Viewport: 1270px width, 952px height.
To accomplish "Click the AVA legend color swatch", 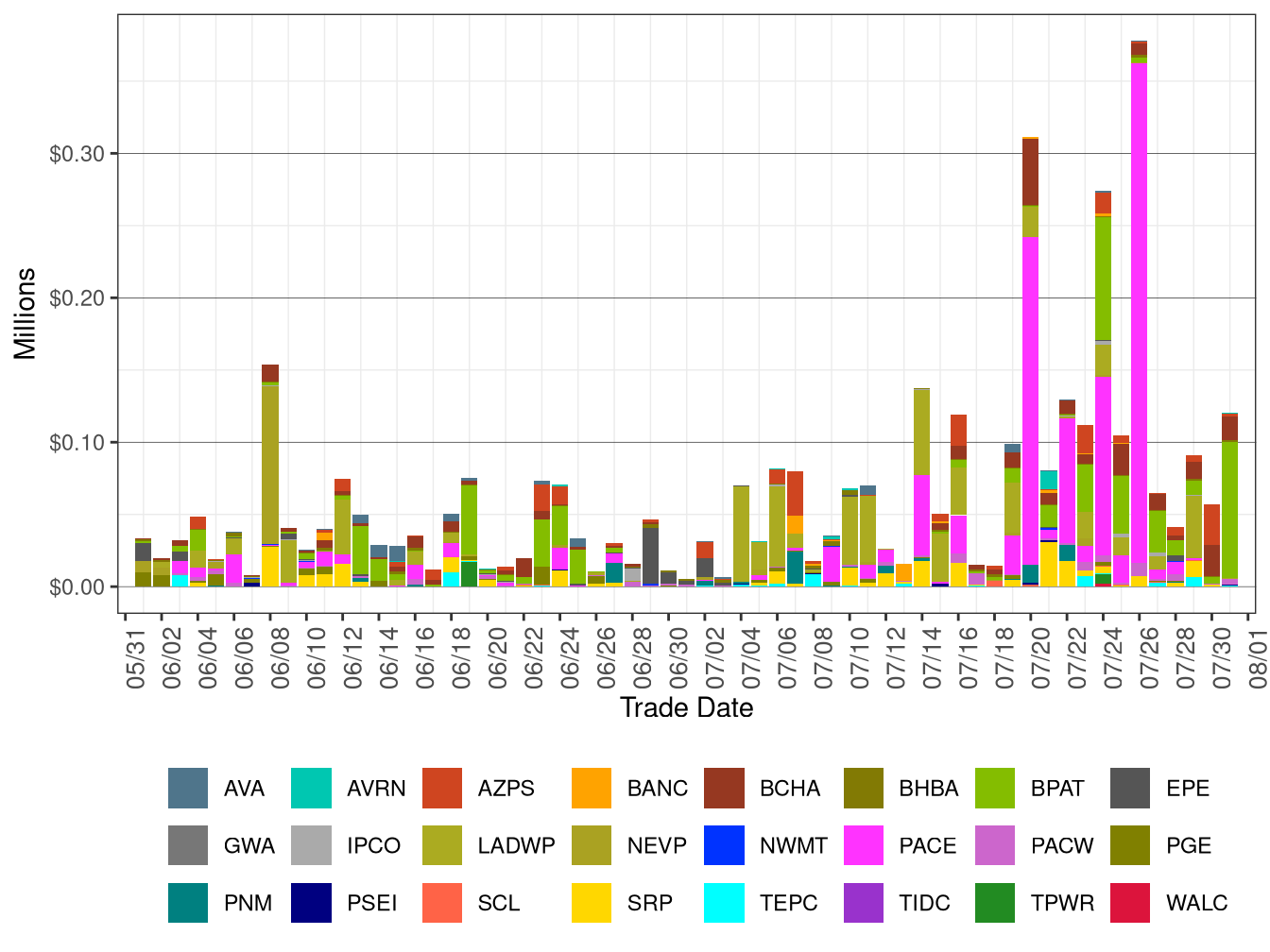I will click(x=188, y=789).
